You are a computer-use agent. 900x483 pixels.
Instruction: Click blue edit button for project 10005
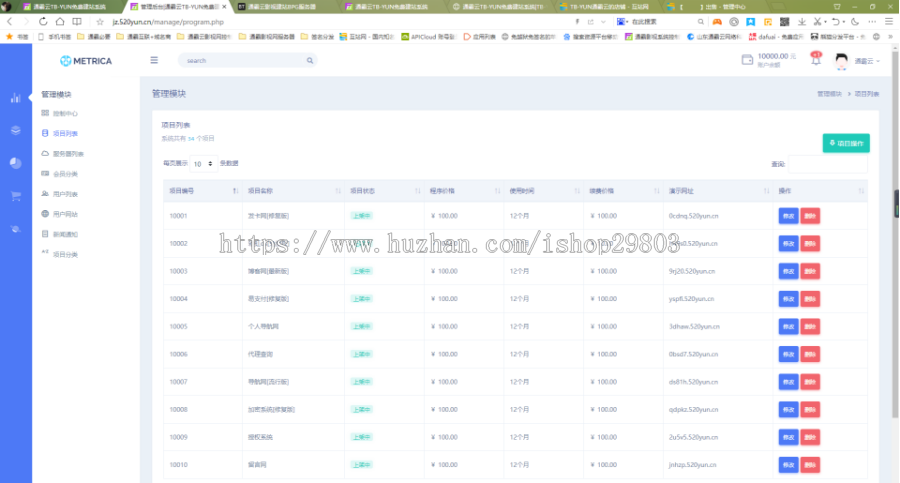tap(788, 326)
